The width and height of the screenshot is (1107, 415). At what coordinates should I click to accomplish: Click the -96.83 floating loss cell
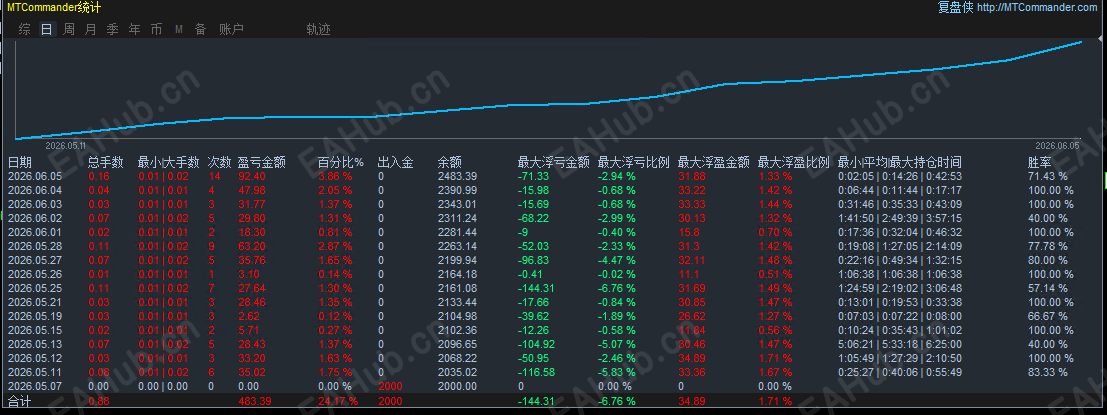[533, 260]
